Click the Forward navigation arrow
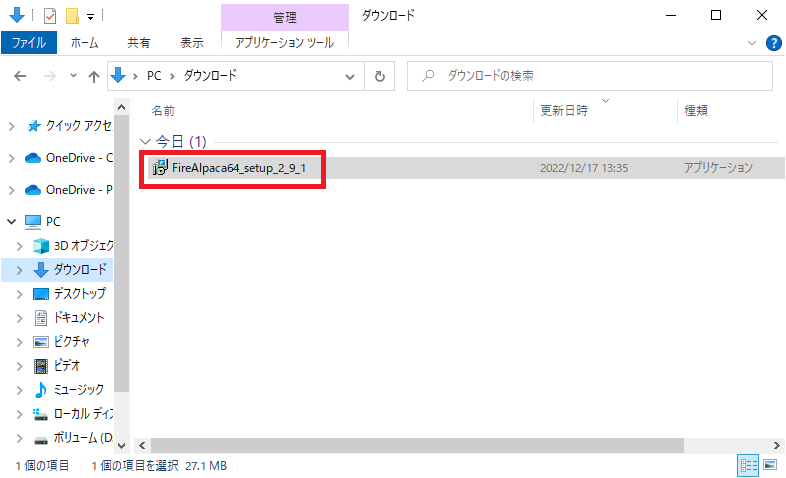The image size is (786, 478). click(x=50, y=76)
